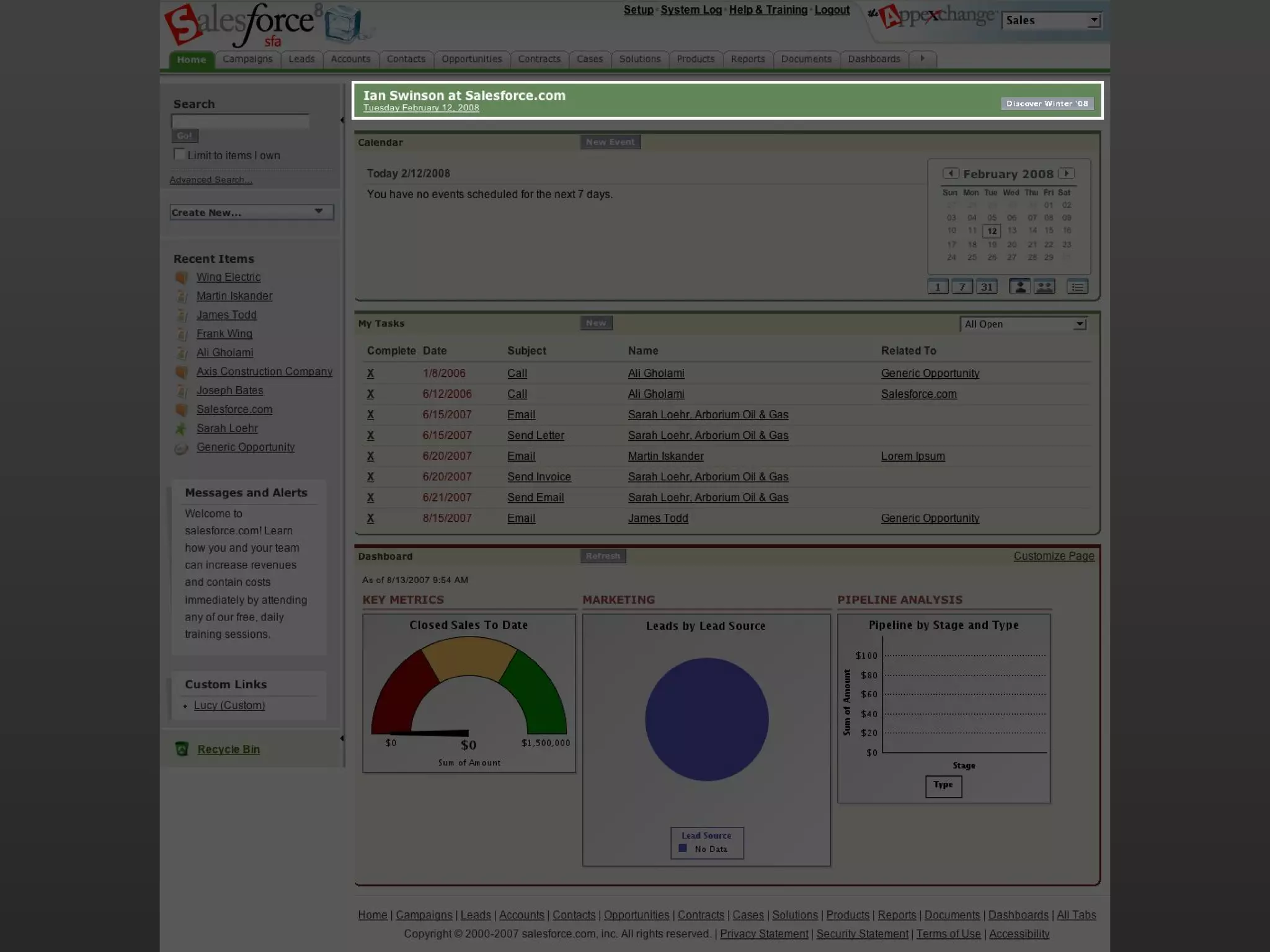Click into the sidebar Search field
The image size is (1270, 952).
[240, 121]
